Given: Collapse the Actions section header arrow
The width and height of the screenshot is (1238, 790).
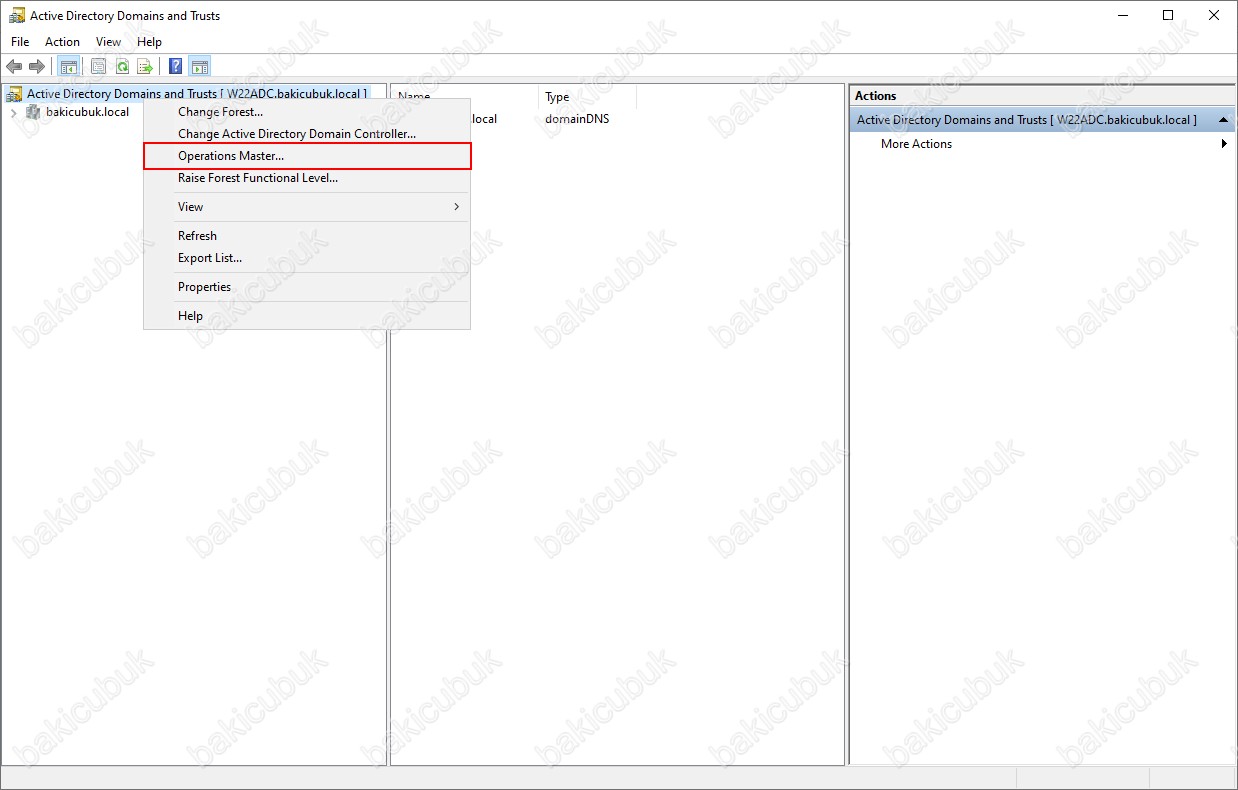Looking at the screenshot, I should click(1224, 120).
